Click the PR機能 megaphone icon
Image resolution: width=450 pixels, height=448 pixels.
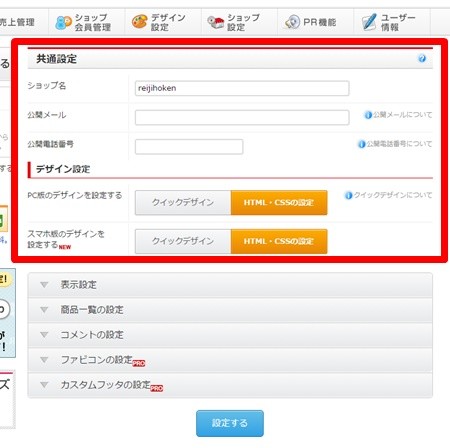[x=292, y=22]
